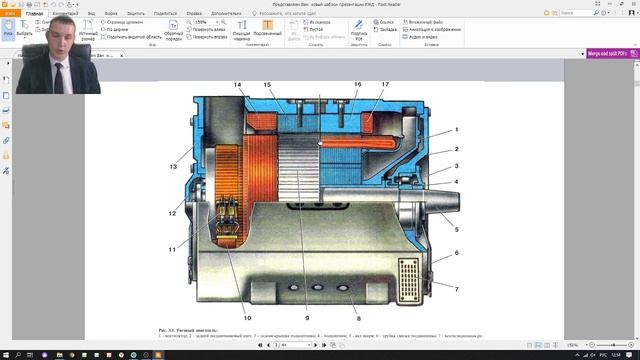
Task: Attach a file (Вложенный файл)
Action: [423, 22]
